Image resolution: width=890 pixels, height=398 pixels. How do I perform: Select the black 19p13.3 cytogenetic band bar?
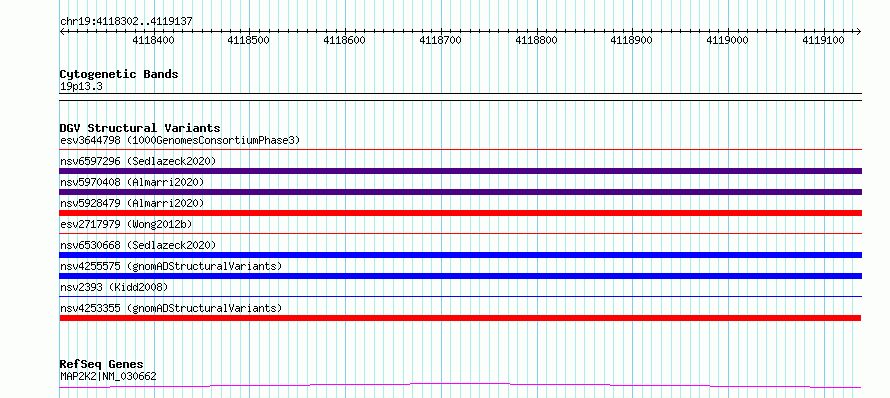click(x=460, y=97)
